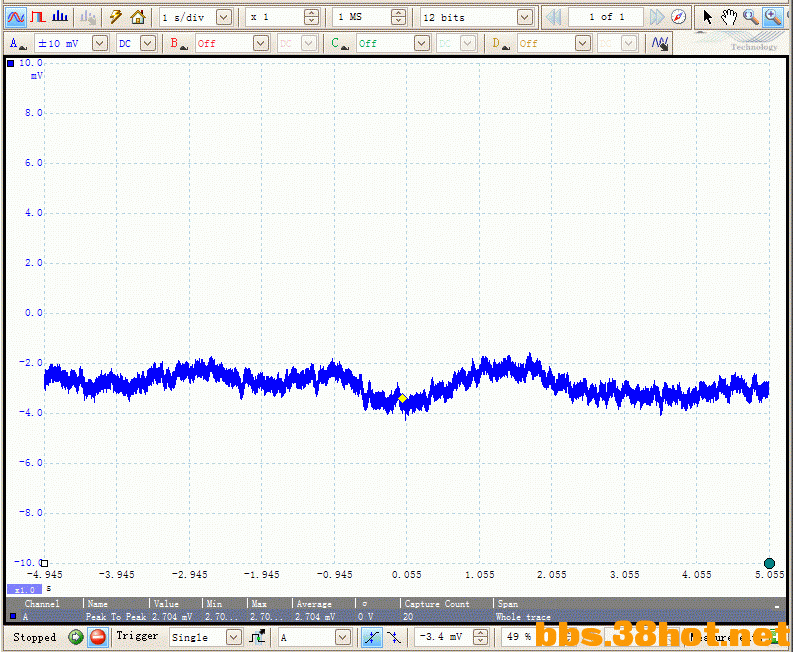Select the hand pan tool
This screenshot has height=652, width=793.
click(729, 18)
